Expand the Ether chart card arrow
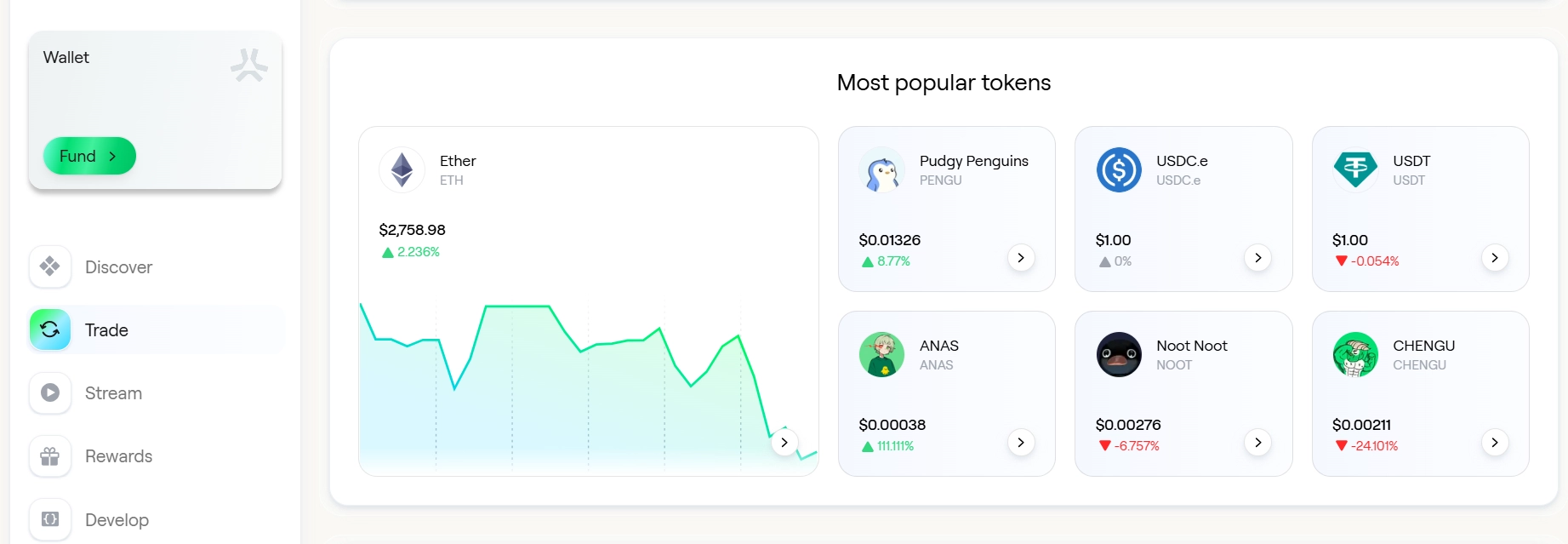Viewport: 1568px width, 544px height. tap(784, 443)
